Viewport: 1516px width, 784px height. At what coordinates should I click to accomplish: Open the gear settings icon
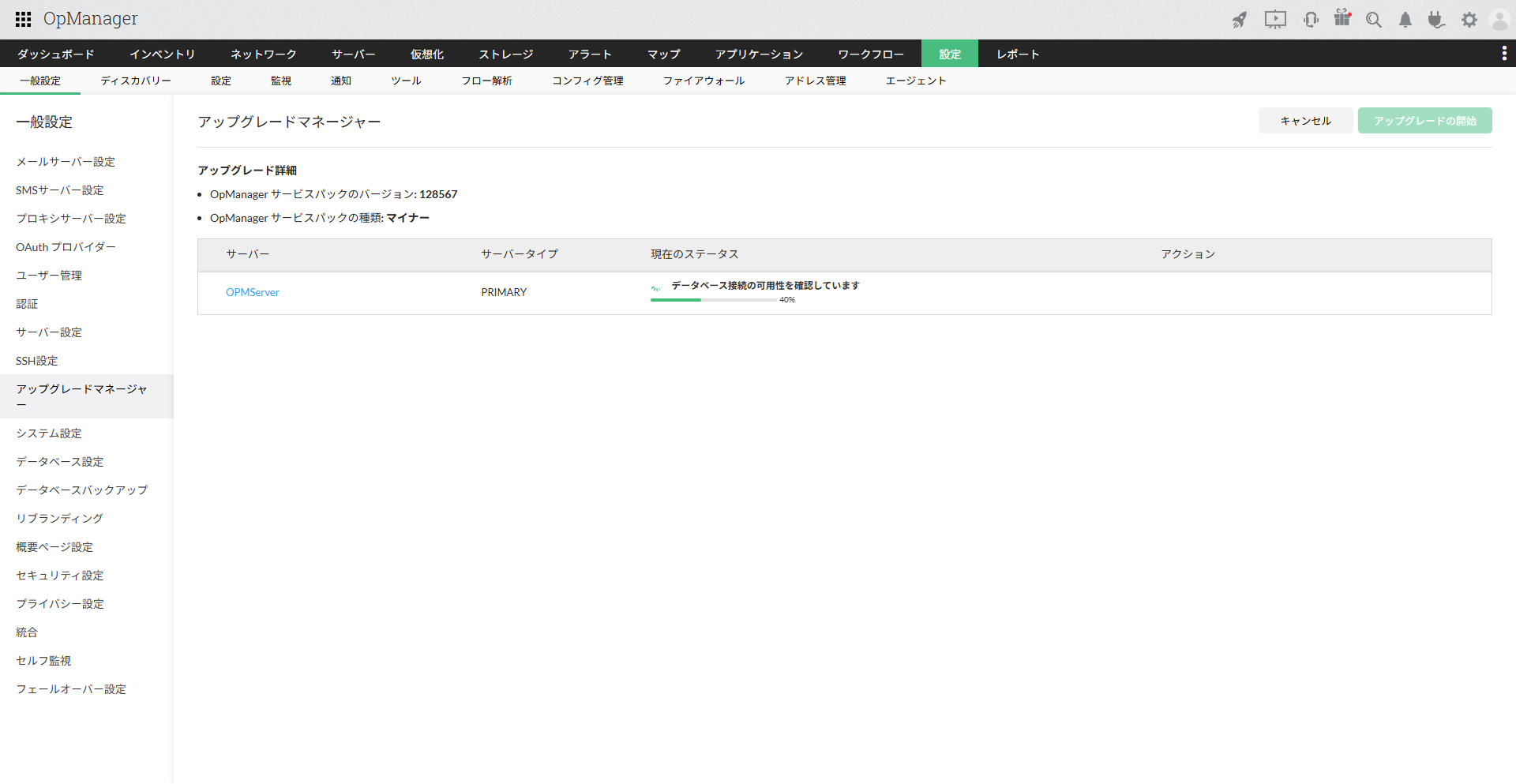(1469, 20)
